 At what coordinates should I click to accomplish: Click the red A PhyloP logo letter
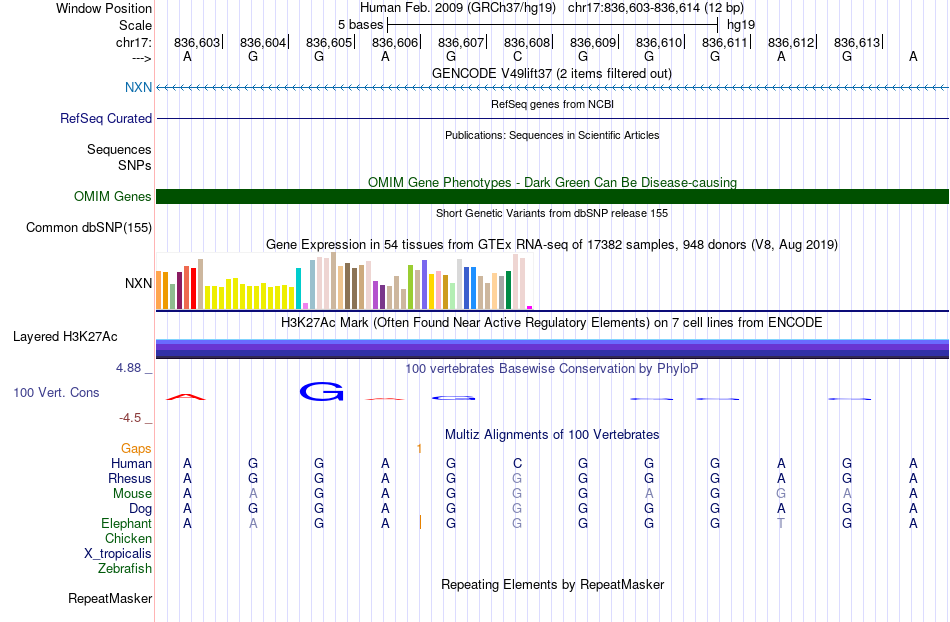(x=186, y=397)
